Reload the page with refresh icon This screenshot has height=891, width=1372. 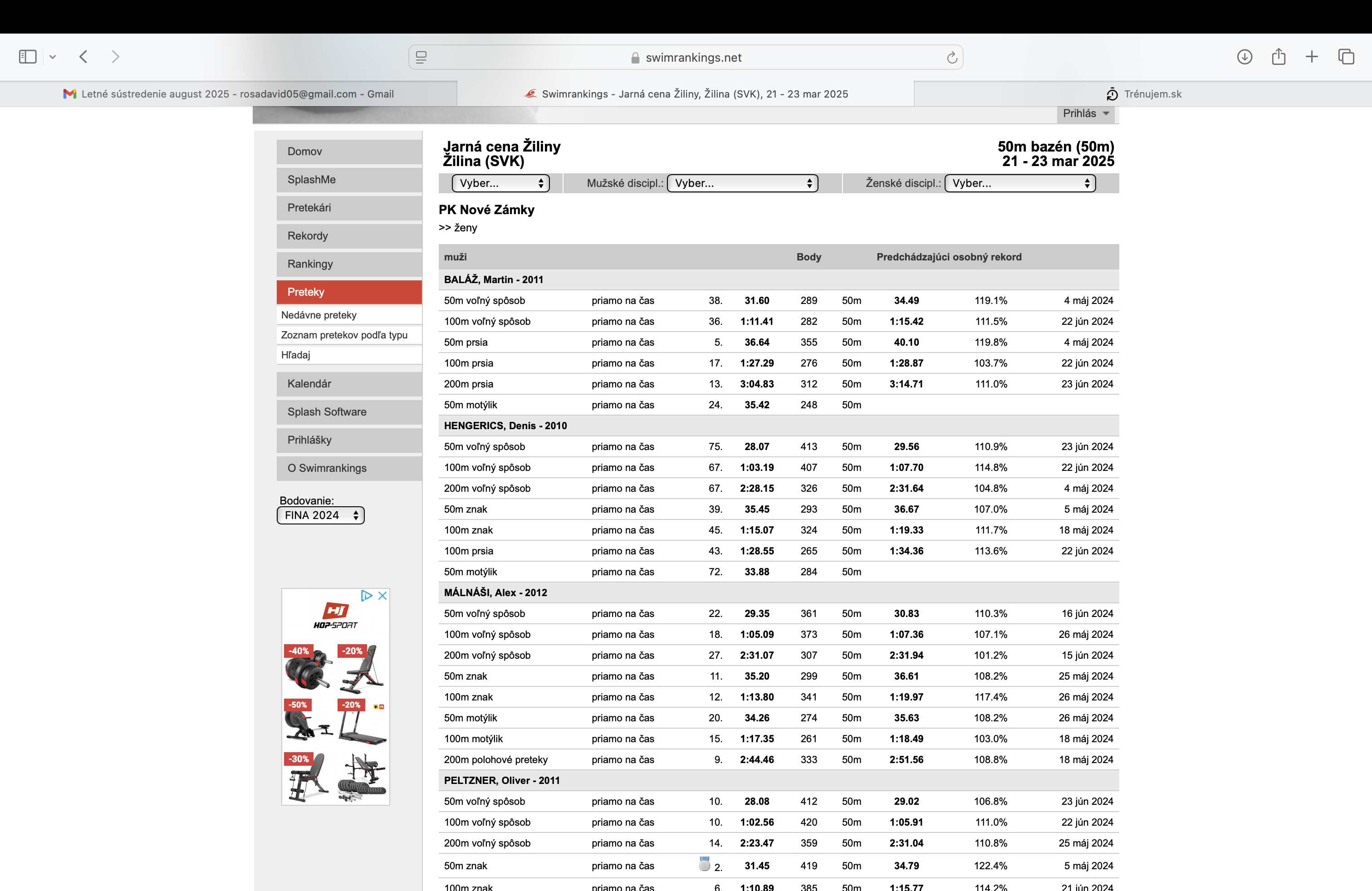pos(952,58)
